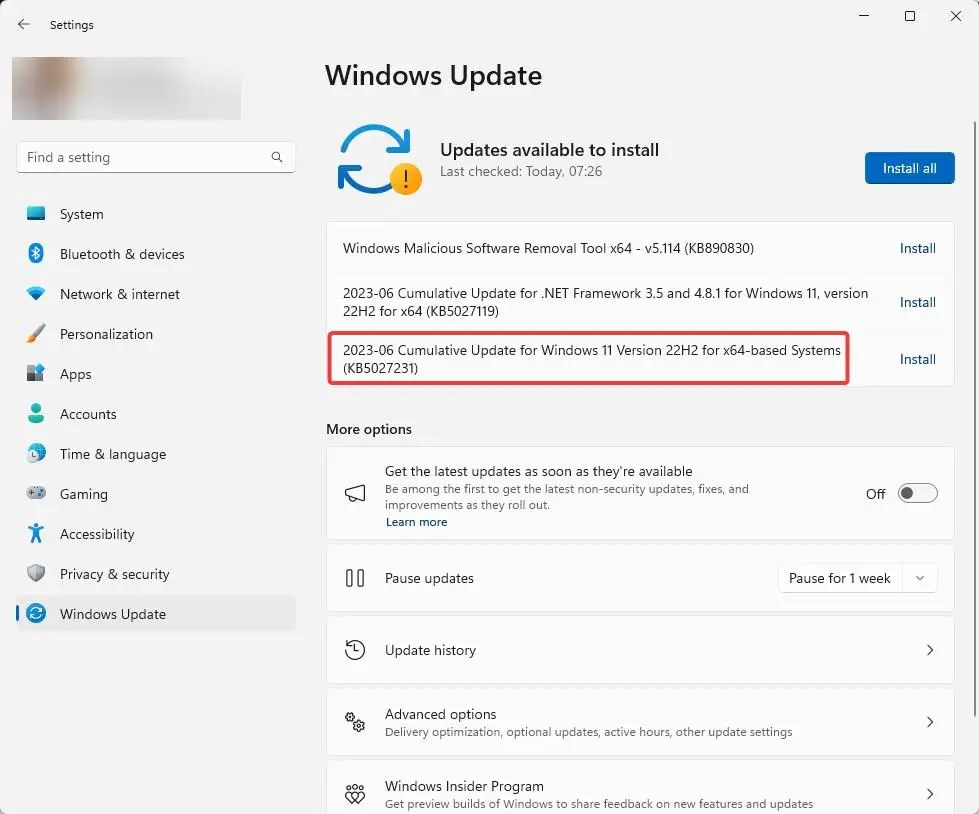This screenshot has width=979, height=814.
Task: Open Accessibility settings label
Action: tap(97, 534)
